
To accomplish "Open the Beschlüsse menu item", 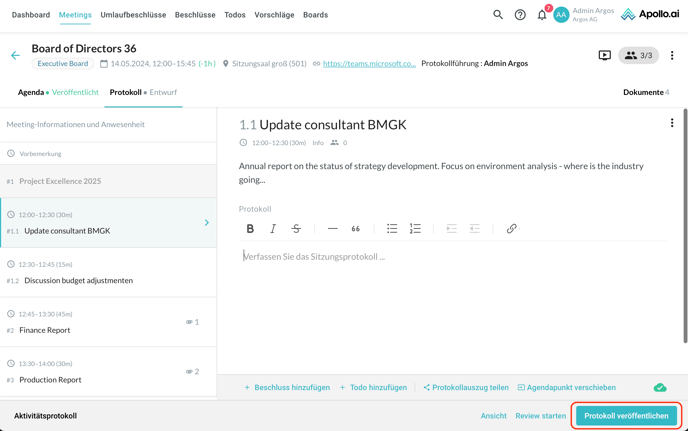I will tap(195, 15).
